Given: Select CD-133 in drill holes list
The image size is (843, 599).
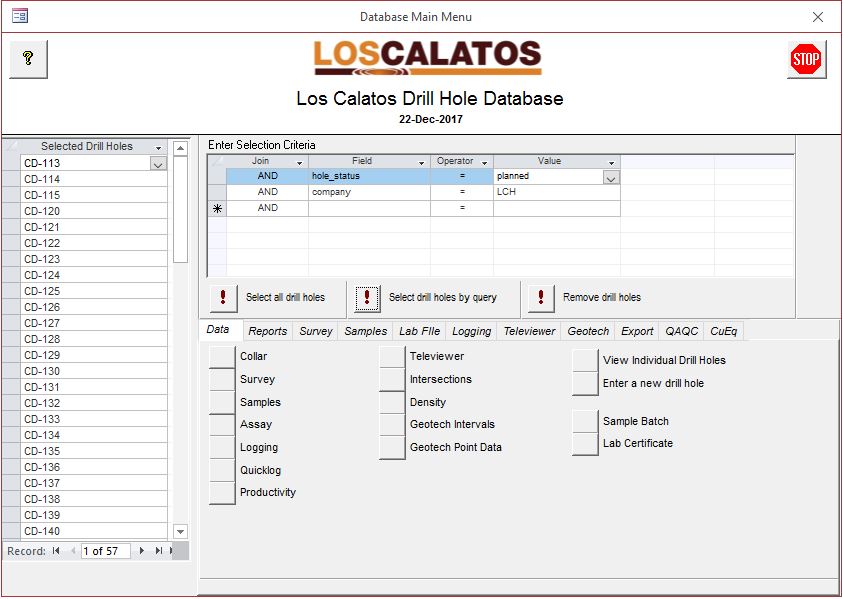Looking at the screenshot, I should pos(94,419).
